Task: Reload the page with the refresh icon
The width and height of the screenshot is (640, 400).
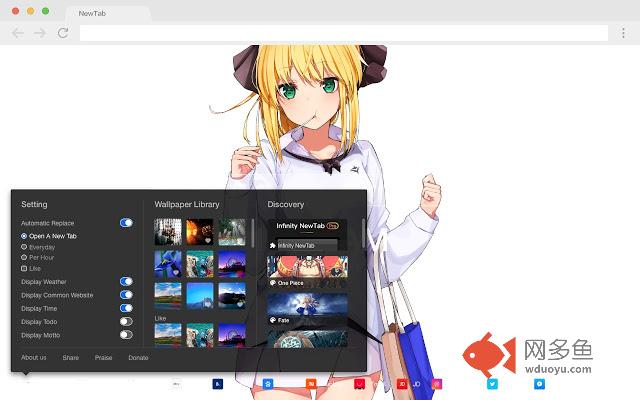Action: pos(63,33)
